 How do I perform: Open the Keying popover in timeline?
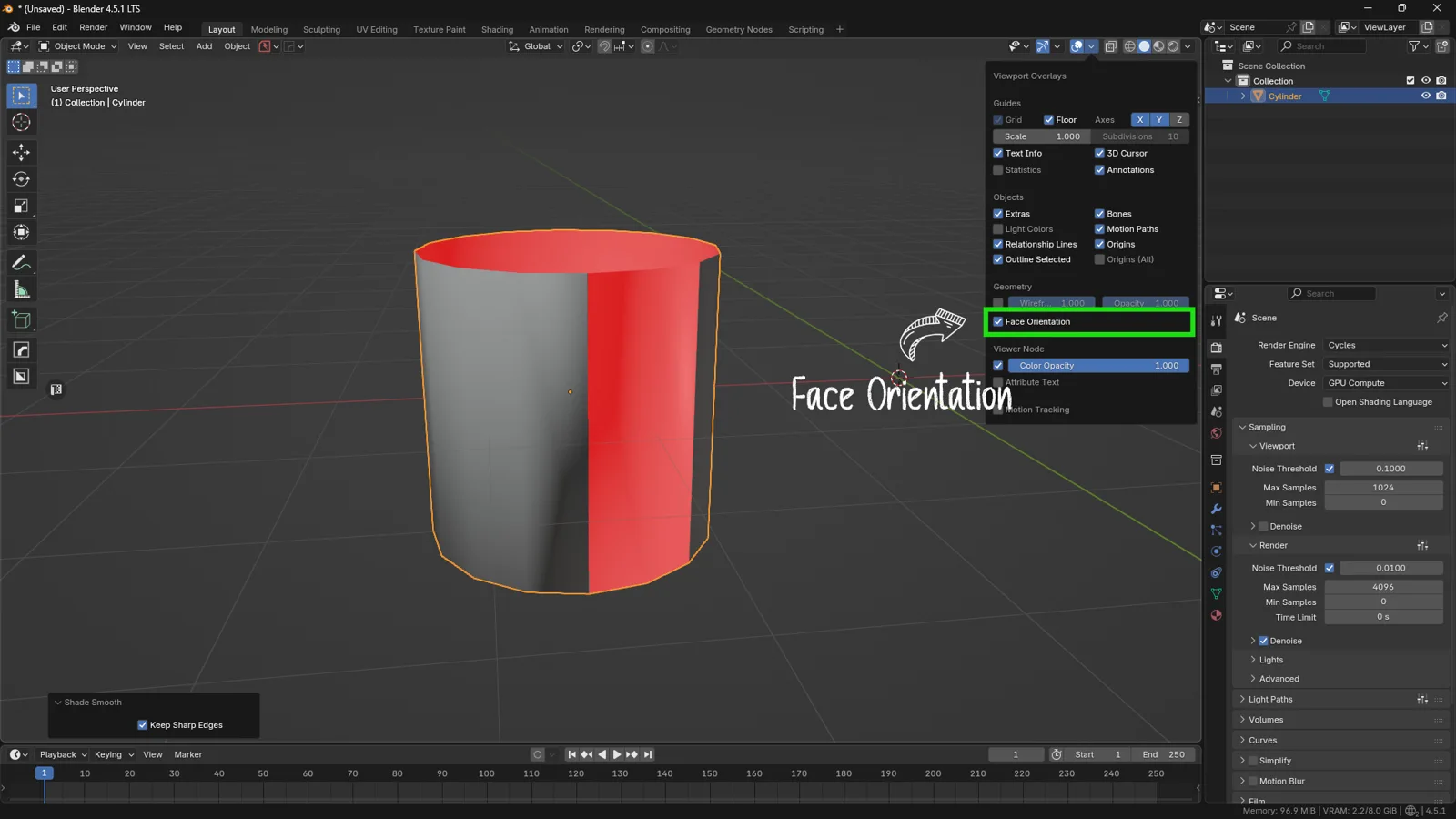tap(114, 754)
